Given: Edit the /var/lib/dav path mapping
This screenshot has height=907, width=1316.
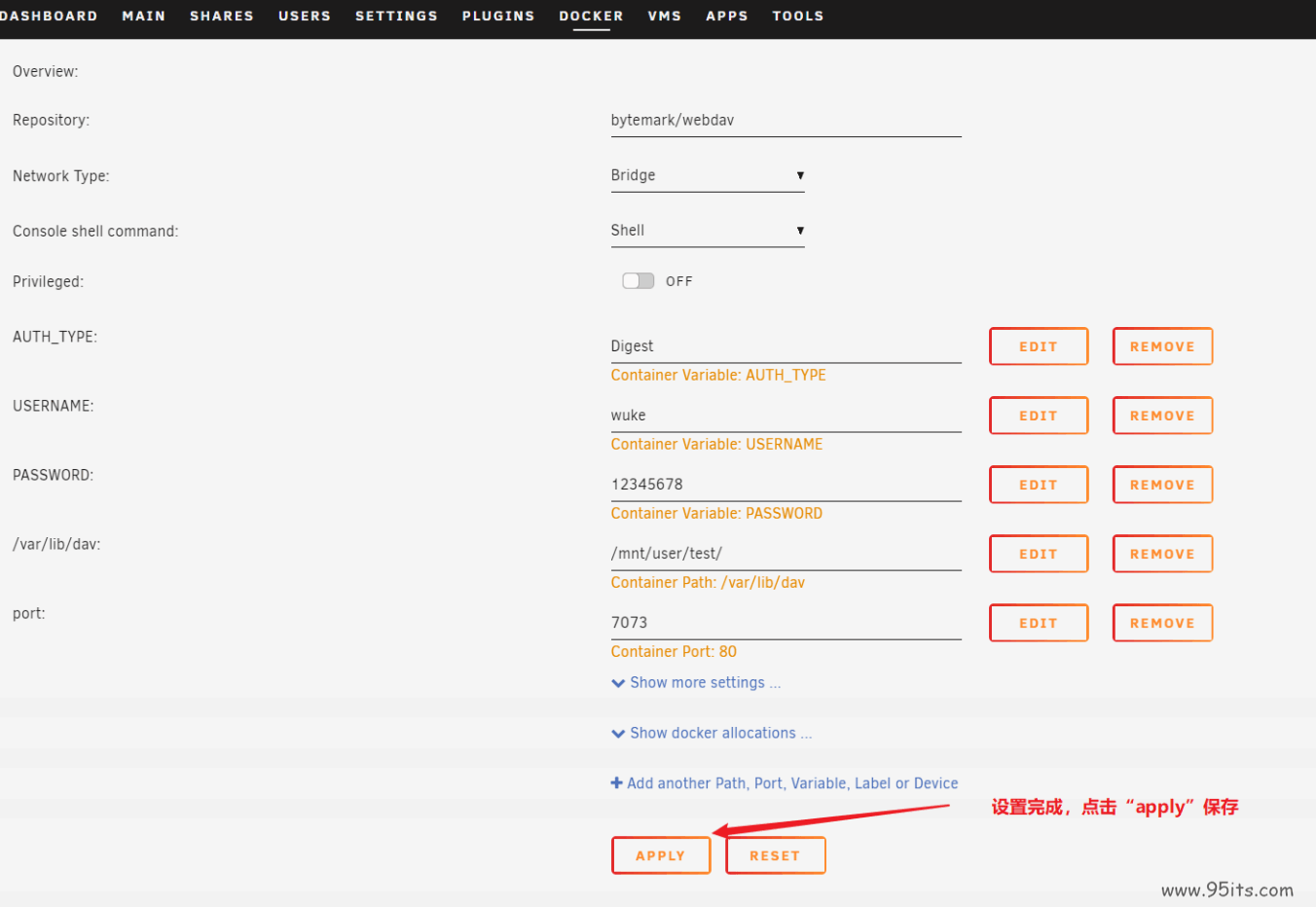Looking at the screenshot, I should click(x=1039, y=554).
